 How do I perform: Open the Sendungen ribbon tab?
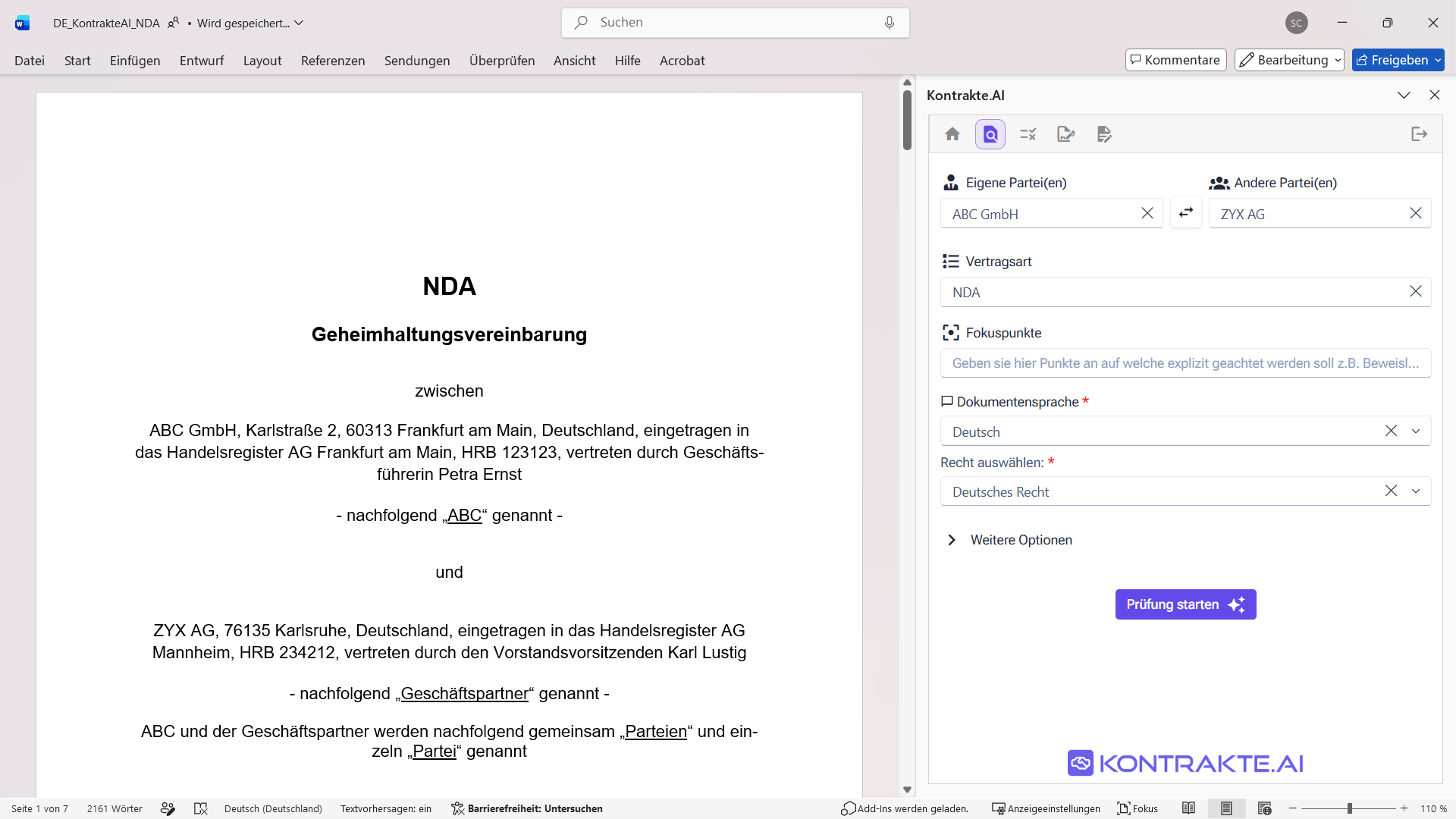[x=417, y=61]
